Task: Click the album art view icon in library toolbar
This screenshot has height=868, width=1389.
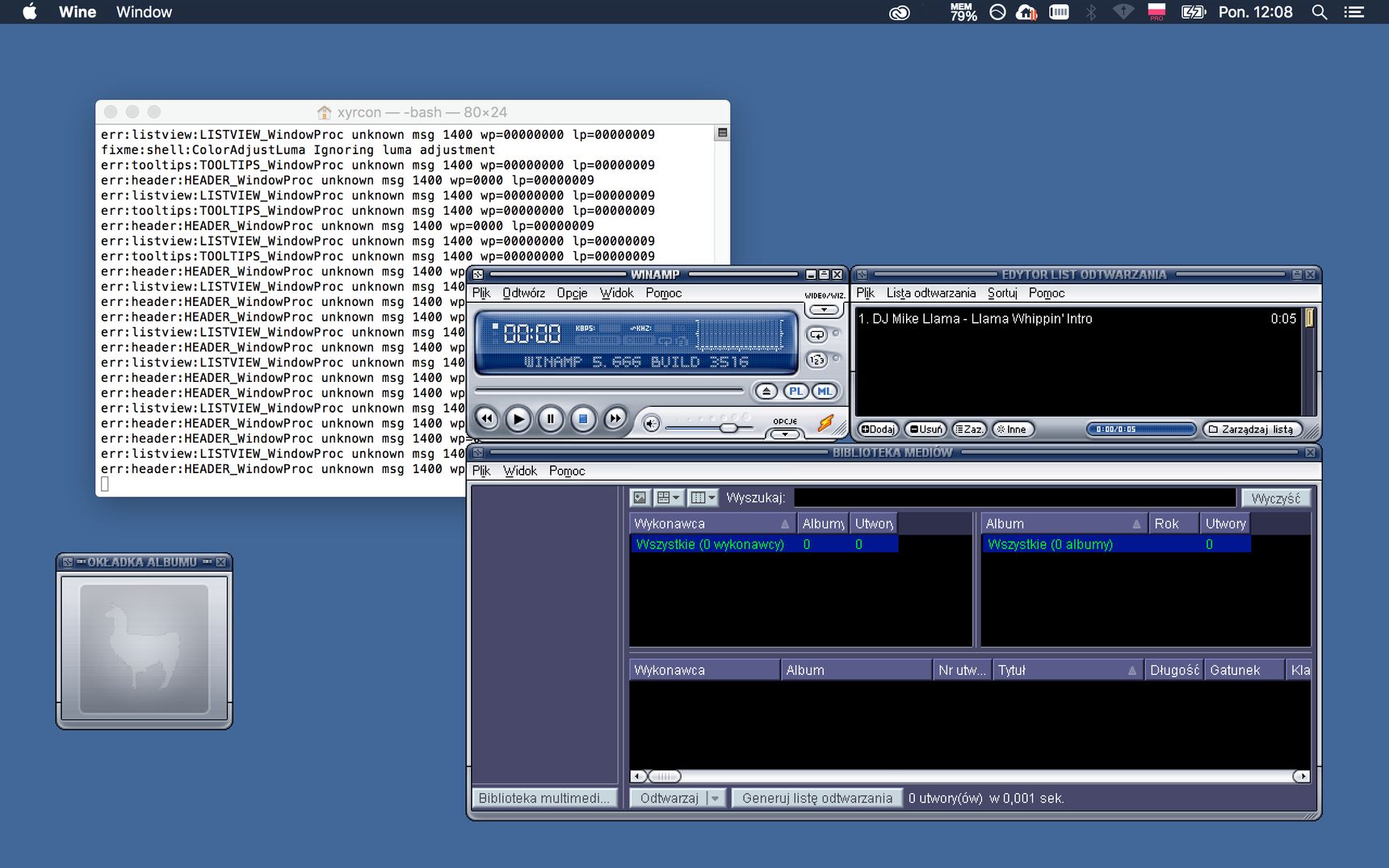Action: coord(640,498)
